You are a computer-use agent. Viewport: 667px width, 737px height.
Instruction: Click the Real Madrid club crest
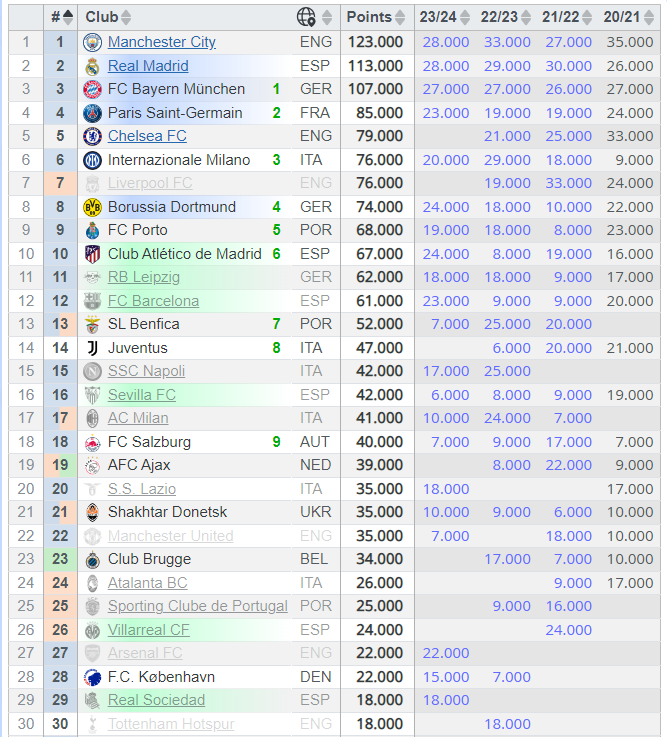point(92,66)
